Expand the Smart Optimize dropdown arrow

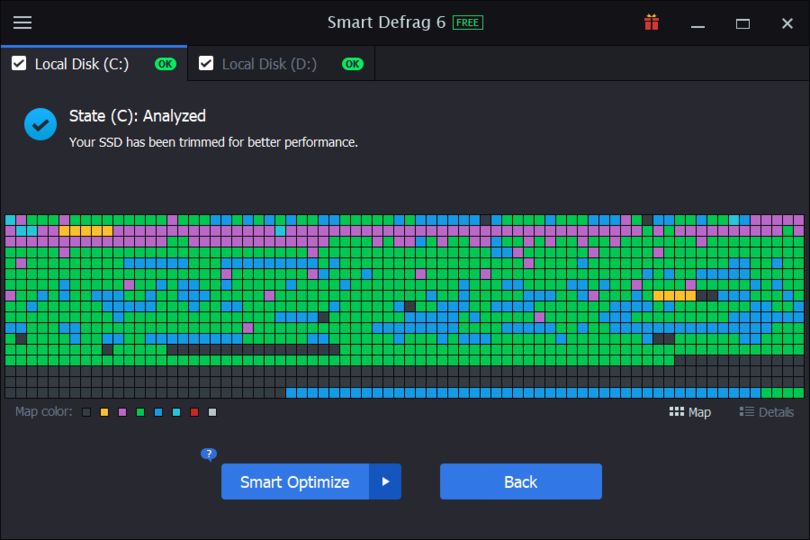coord(385,482)
